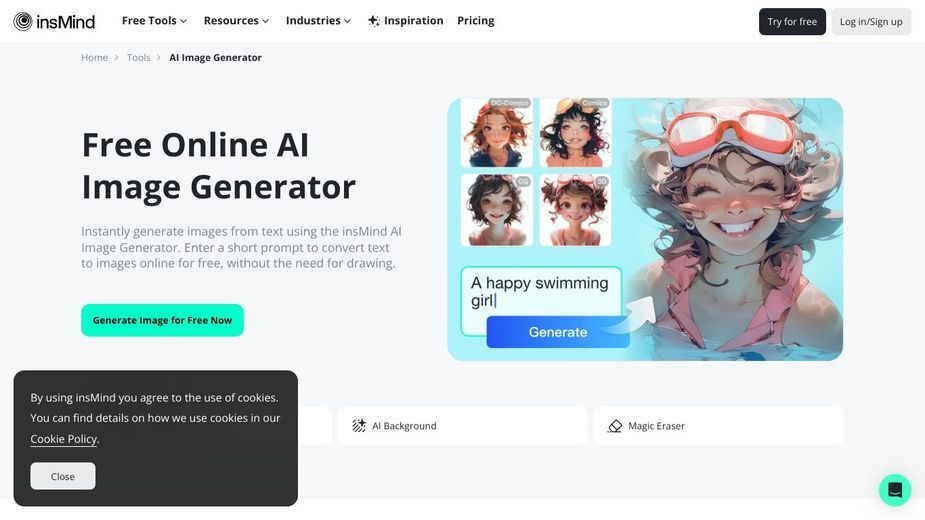Expand the Resources dropdown menu

[x=236, y=21]
